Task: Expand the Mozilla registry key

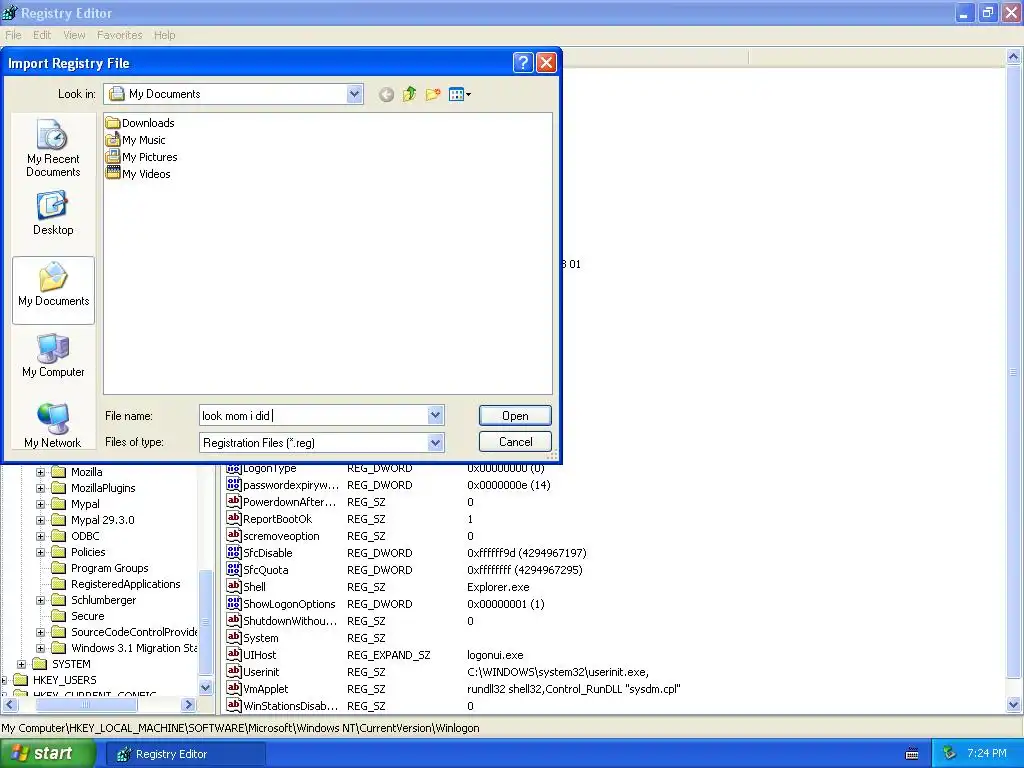Action: tap(40, 472)
